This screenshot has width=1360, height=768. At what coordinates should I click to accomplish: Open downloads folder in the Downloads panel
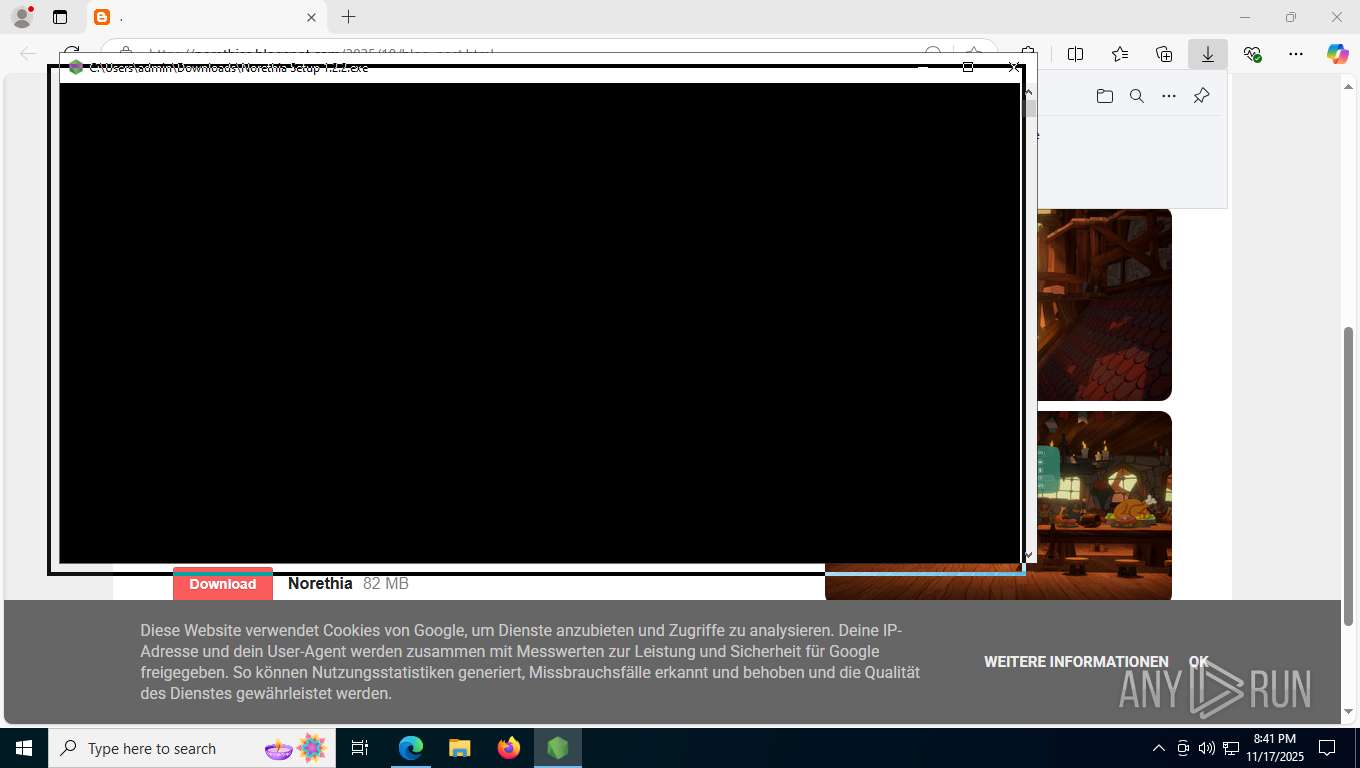(x=1105, y=96)
